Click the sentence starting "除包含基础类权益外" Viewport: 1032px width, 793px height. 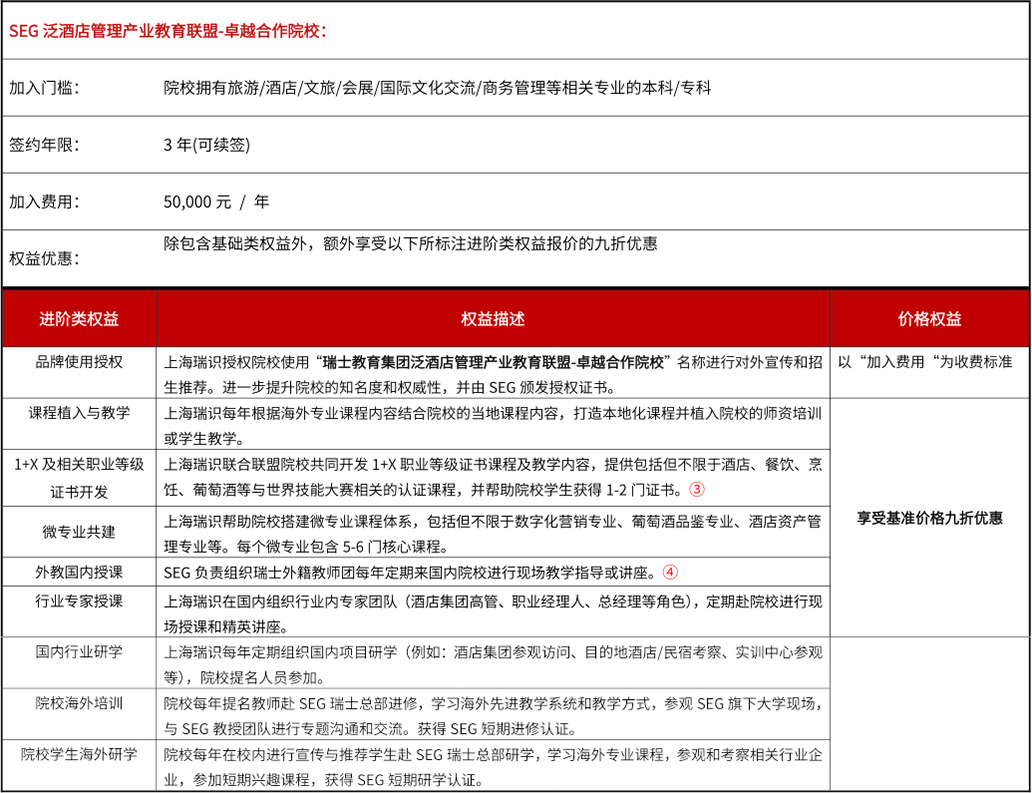point(410,243)
